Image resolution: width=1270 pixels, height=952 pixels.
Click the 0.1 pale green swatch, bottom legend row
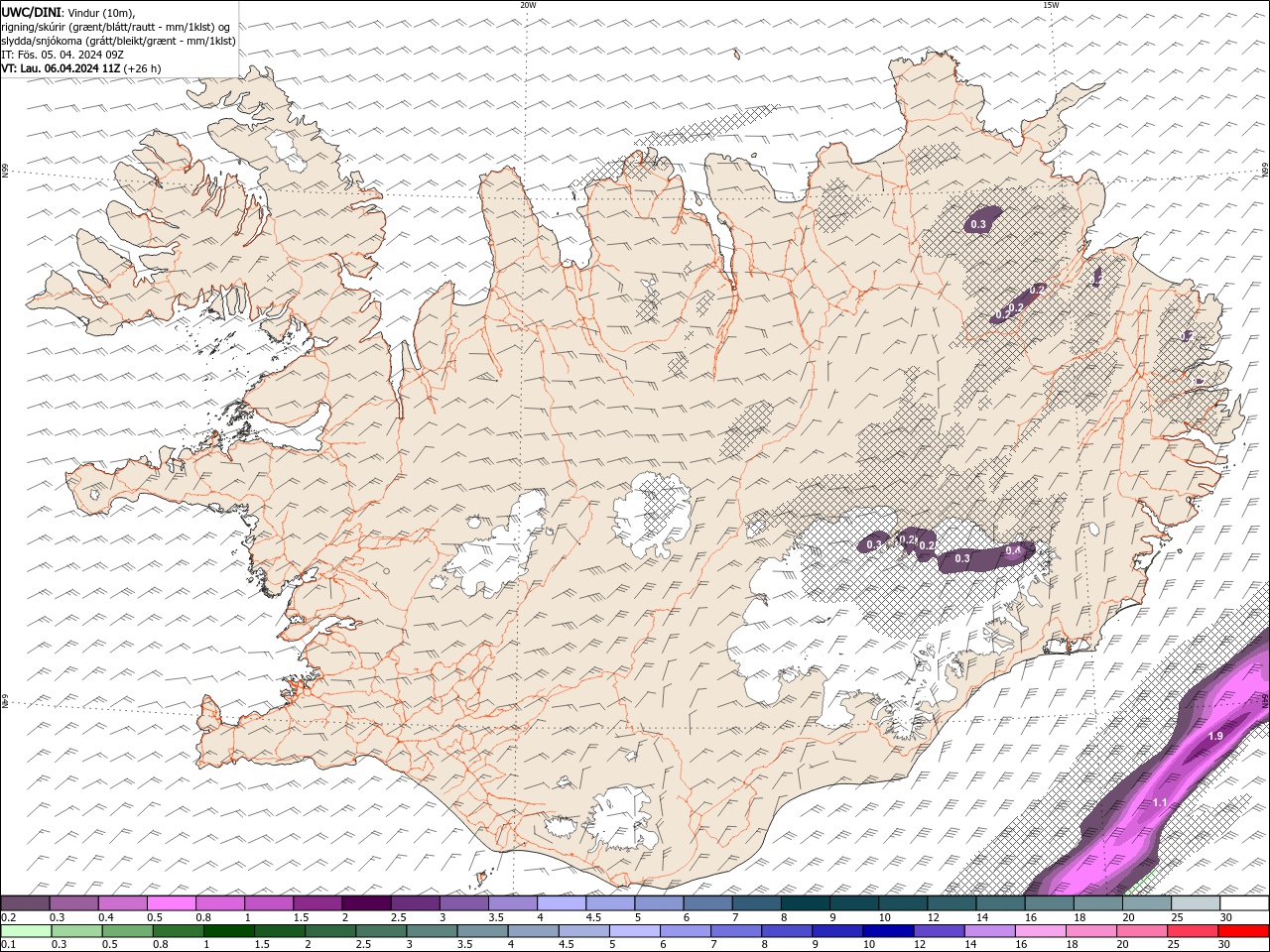point(27,930)
